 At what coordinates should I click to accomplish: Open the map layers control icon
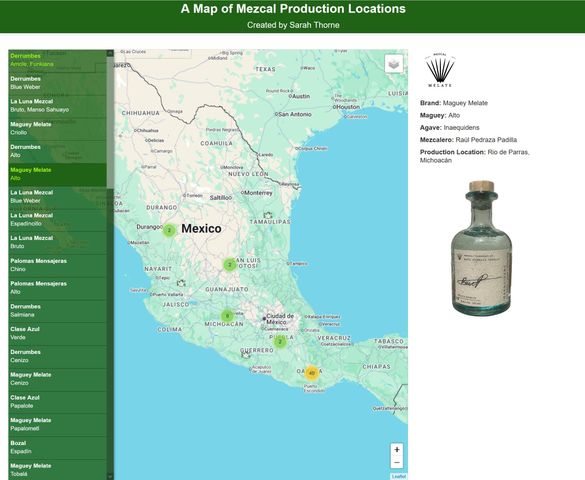tap(394, 64)
